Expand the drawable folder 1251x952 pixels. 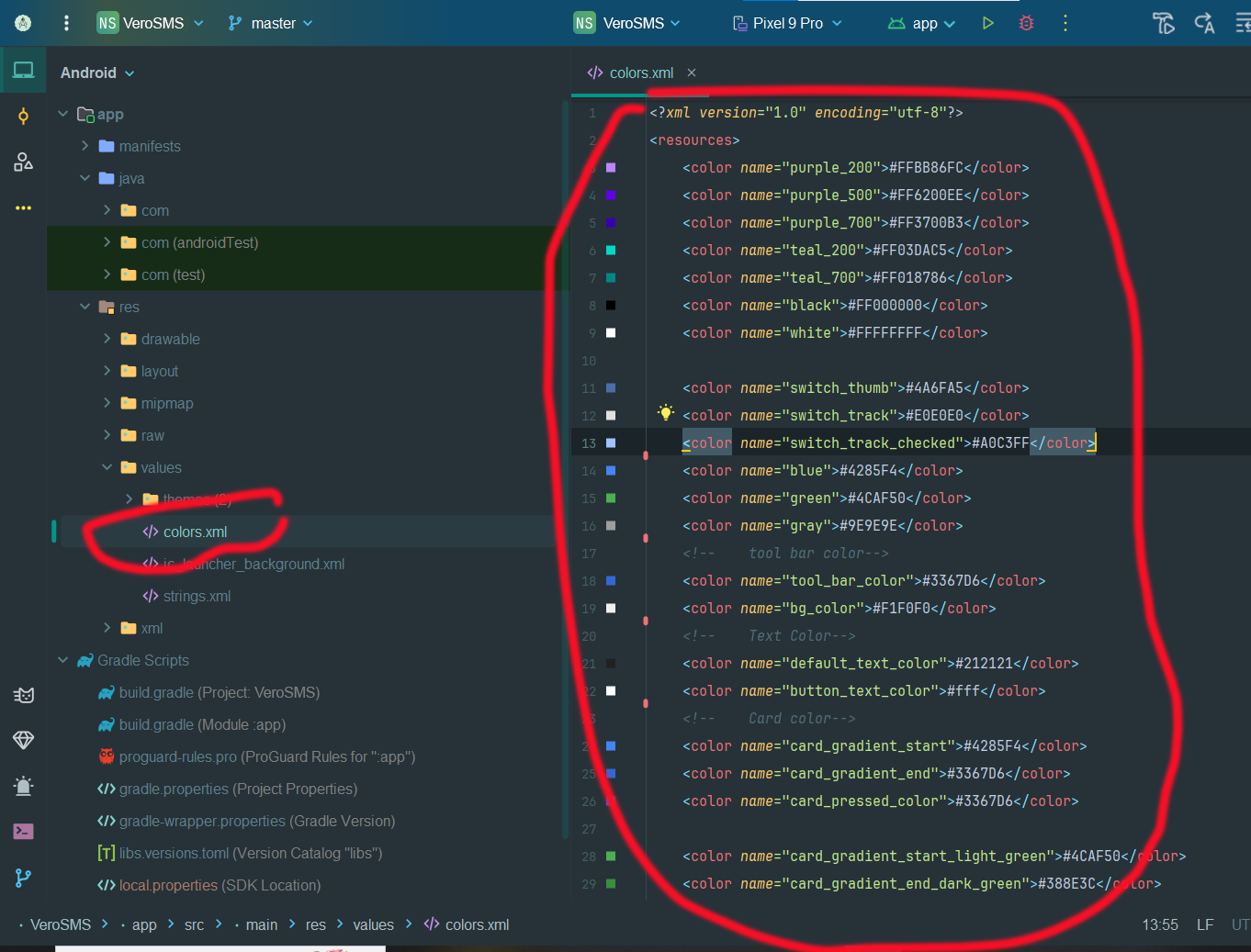(107, 338)
